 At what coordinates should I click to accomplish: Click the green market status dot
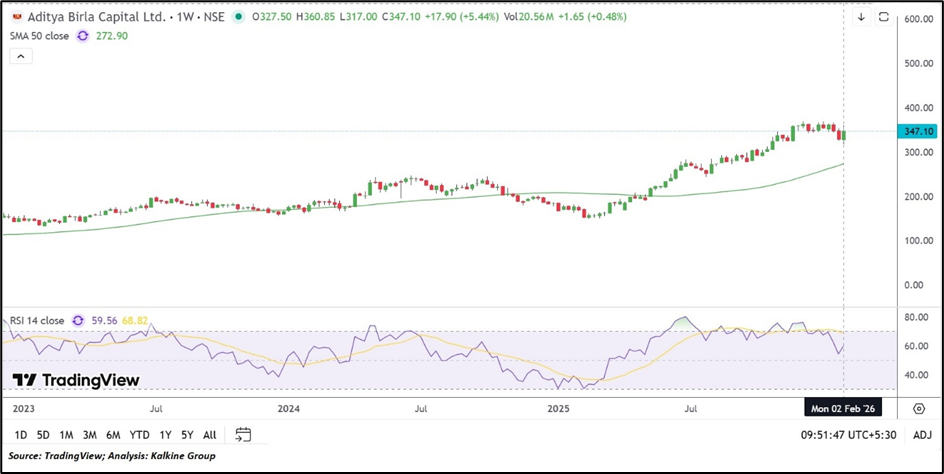pos(238,17)
